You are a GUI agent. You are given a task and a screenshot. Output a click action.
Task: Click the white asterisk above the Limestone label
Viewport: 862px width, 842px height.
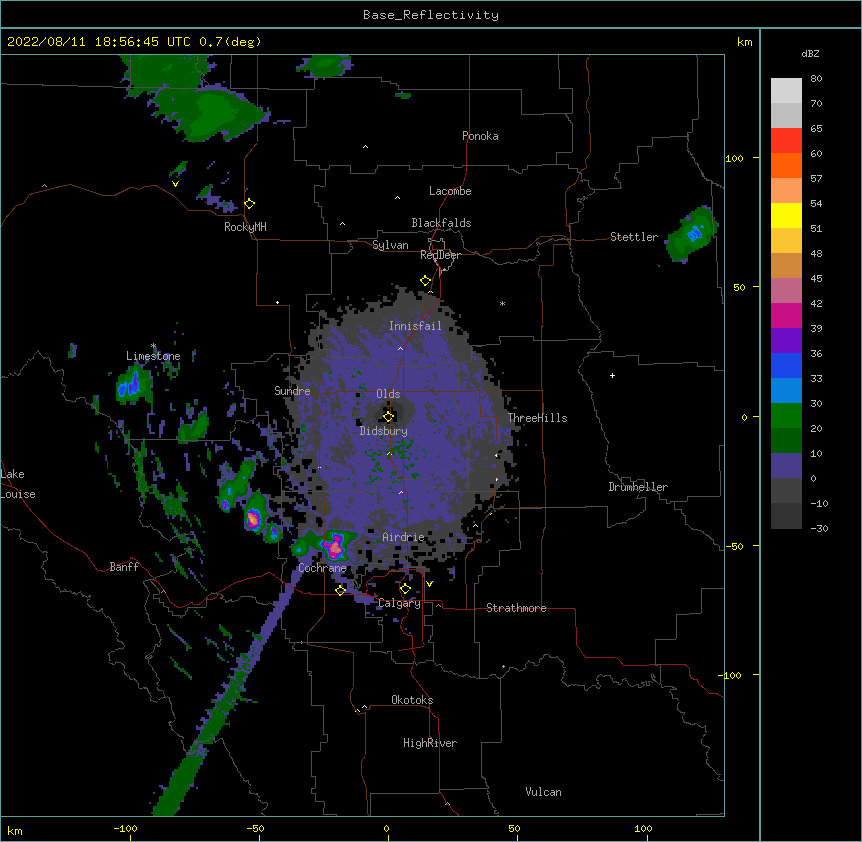153,346
